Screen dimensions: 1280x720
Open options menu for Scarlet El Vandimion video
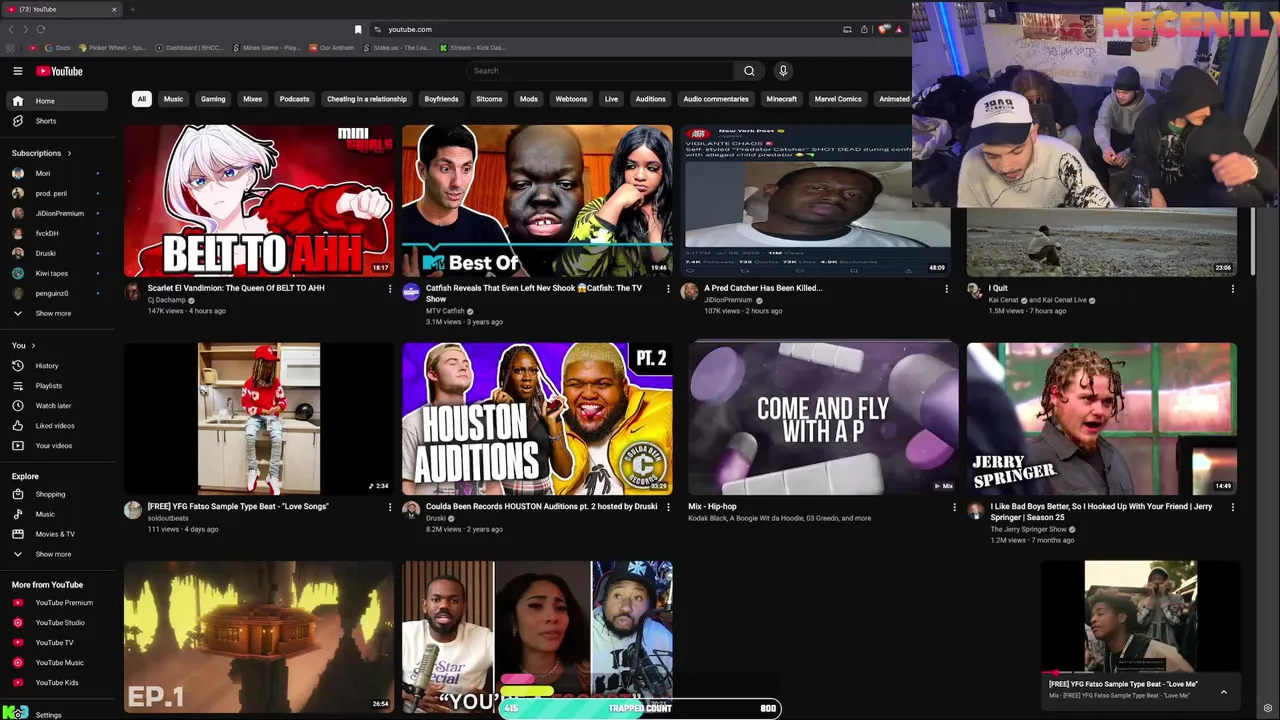click(390, 289)
